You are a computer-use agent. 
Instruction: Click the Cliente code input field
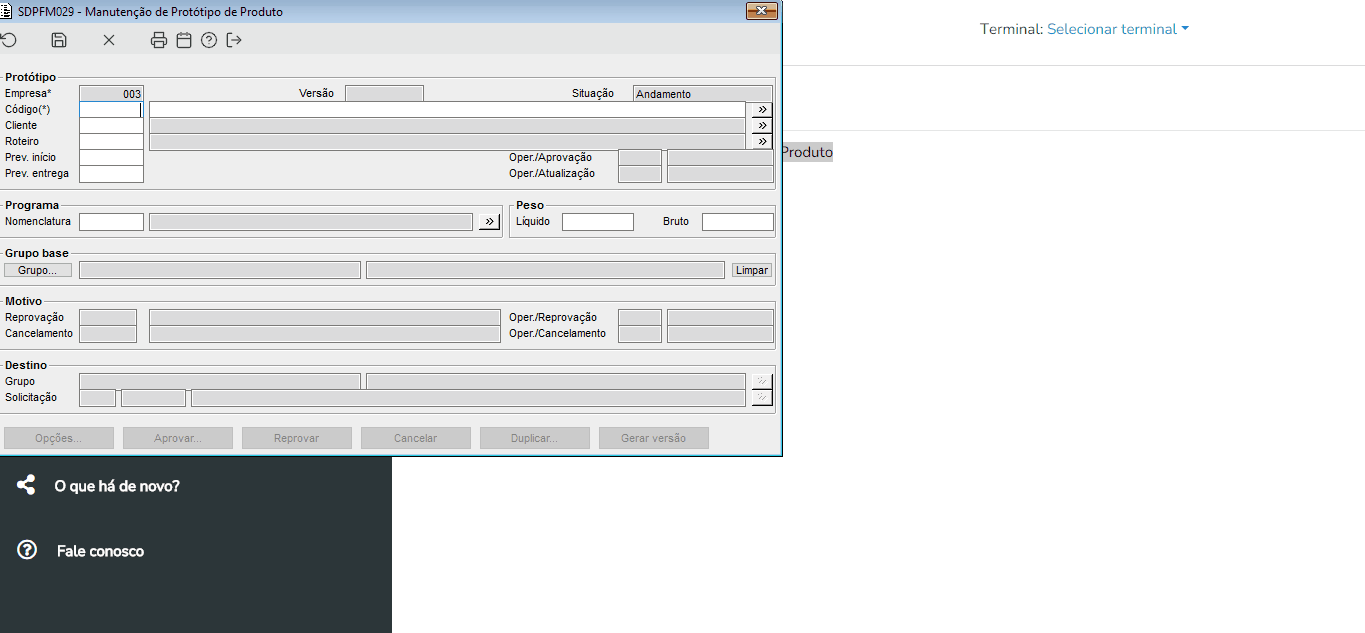[x=111, y=126]
